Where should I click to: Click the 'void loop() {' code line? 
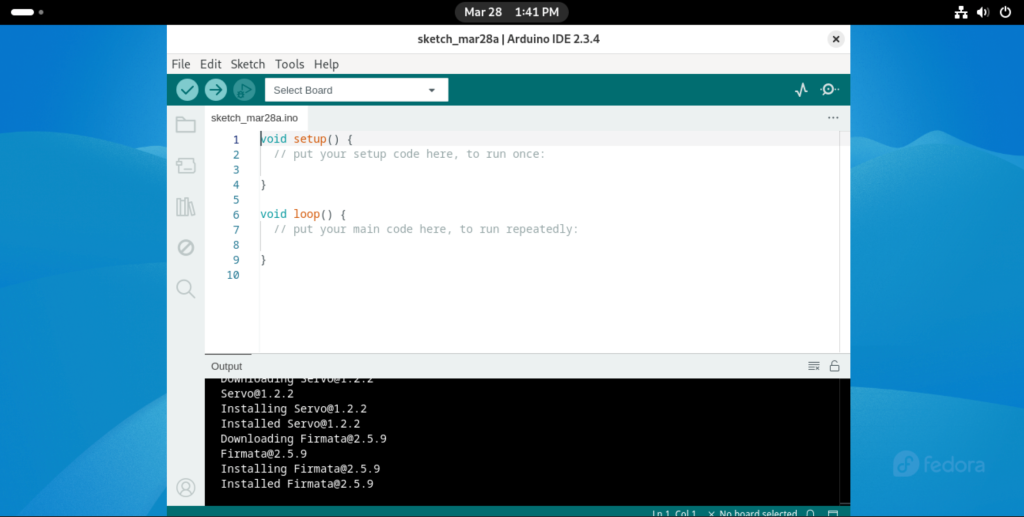(303, 214)
